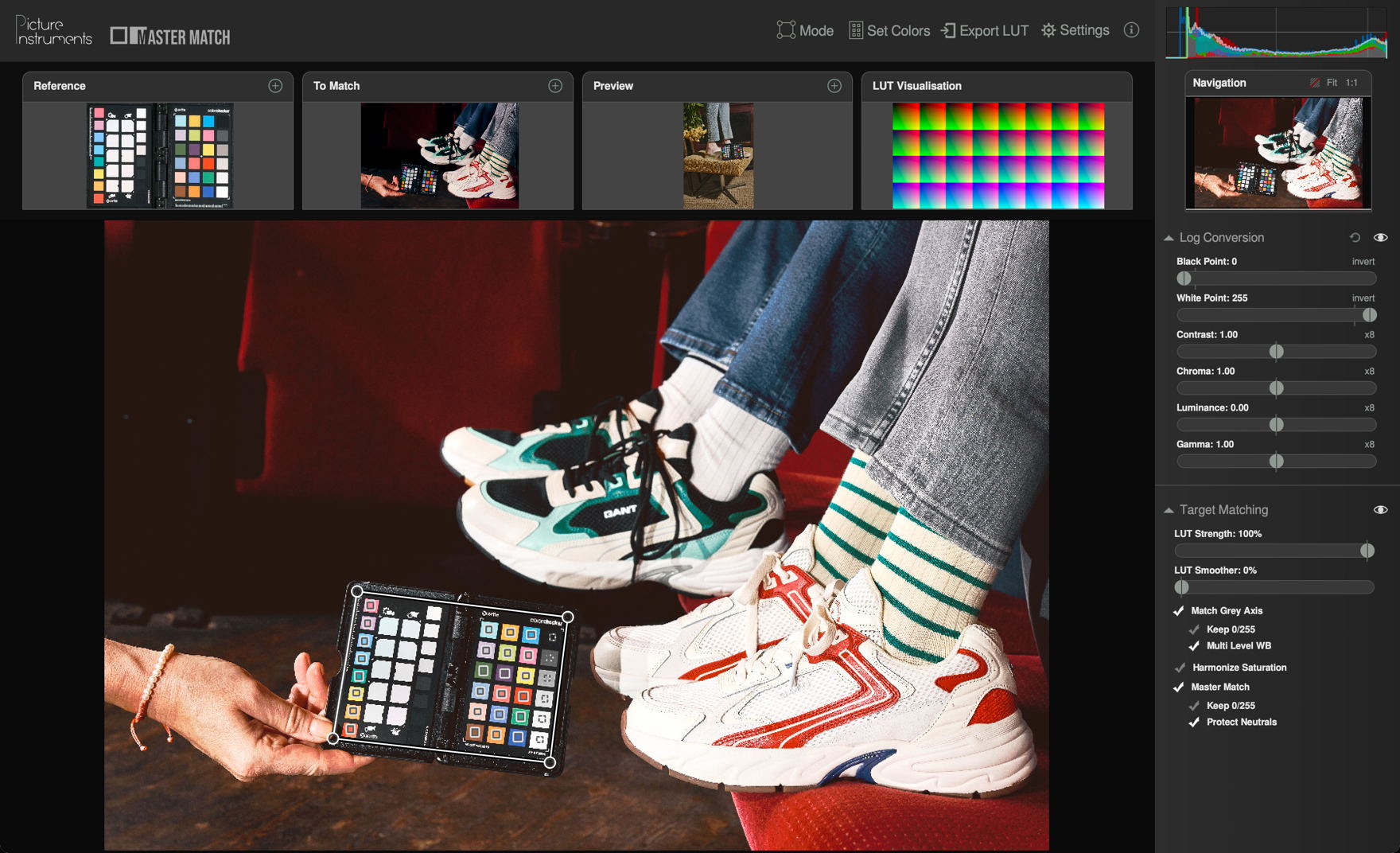Viewport: 1400px width, 853px height.
Task: Set navigation zoom to Fit
Action: click(x=1332, y=83)
